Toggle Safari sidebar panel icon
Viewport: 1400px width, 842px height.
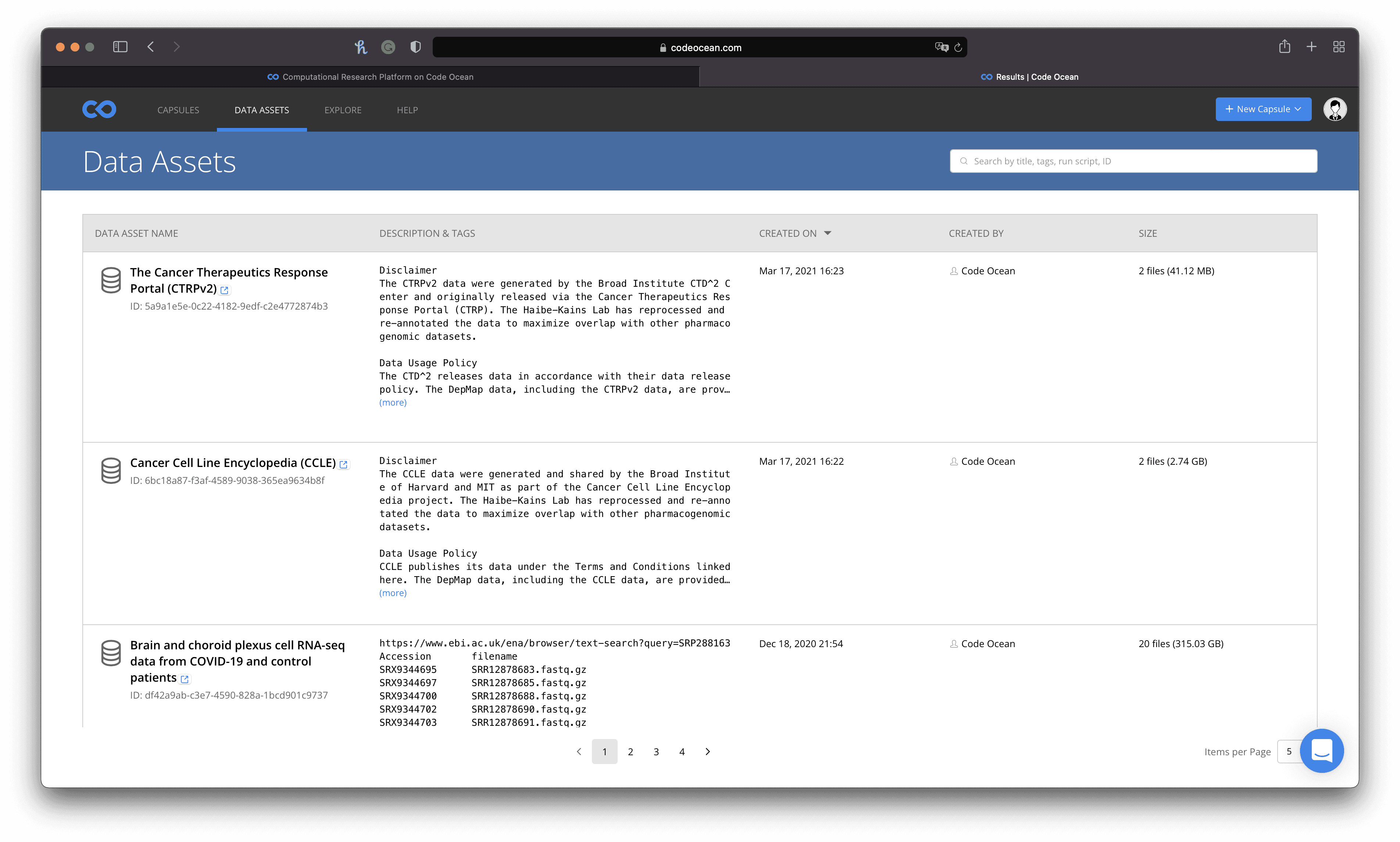point(120,47)
